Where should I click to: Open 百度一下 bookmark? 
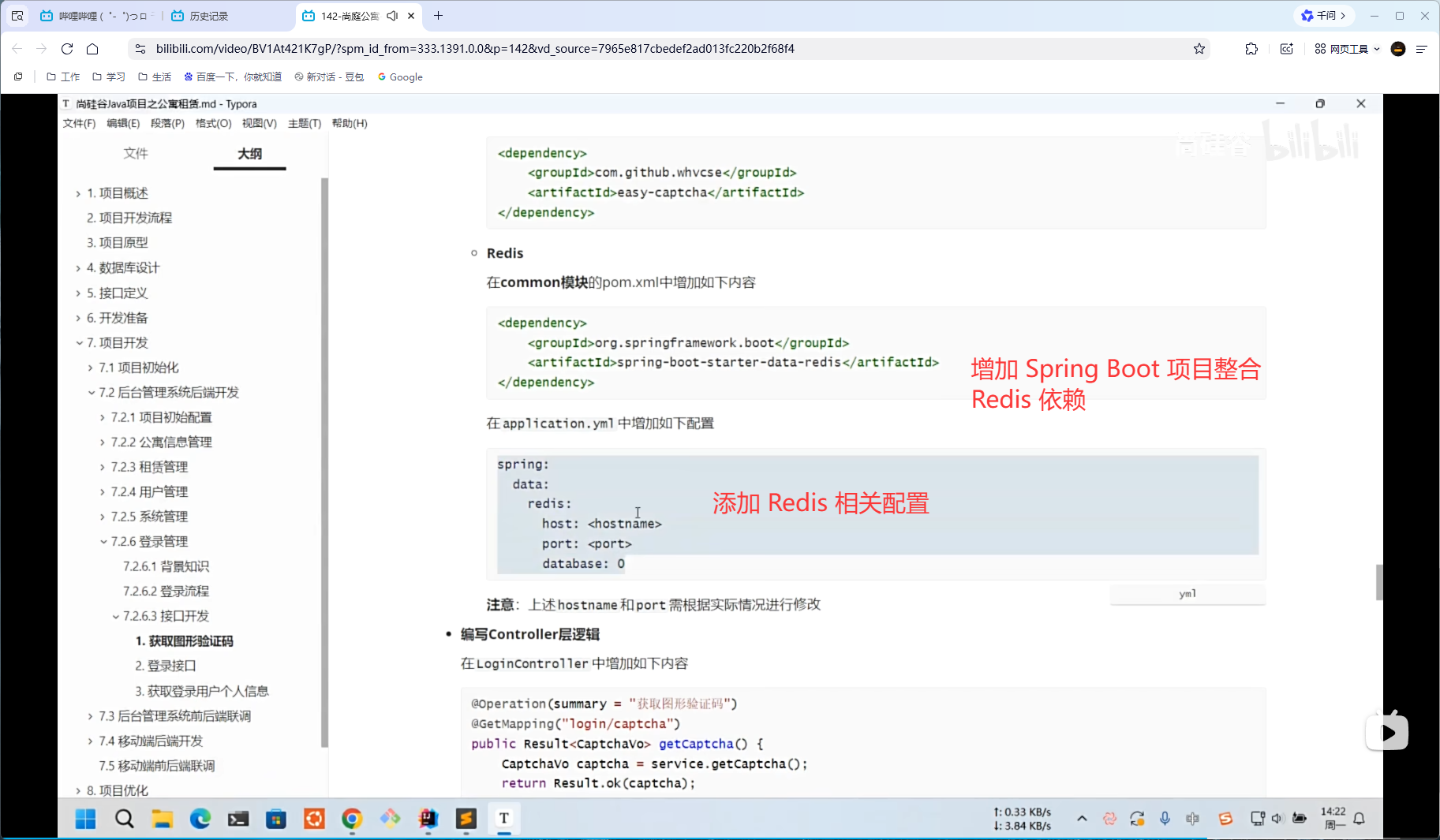click(233, 77)
